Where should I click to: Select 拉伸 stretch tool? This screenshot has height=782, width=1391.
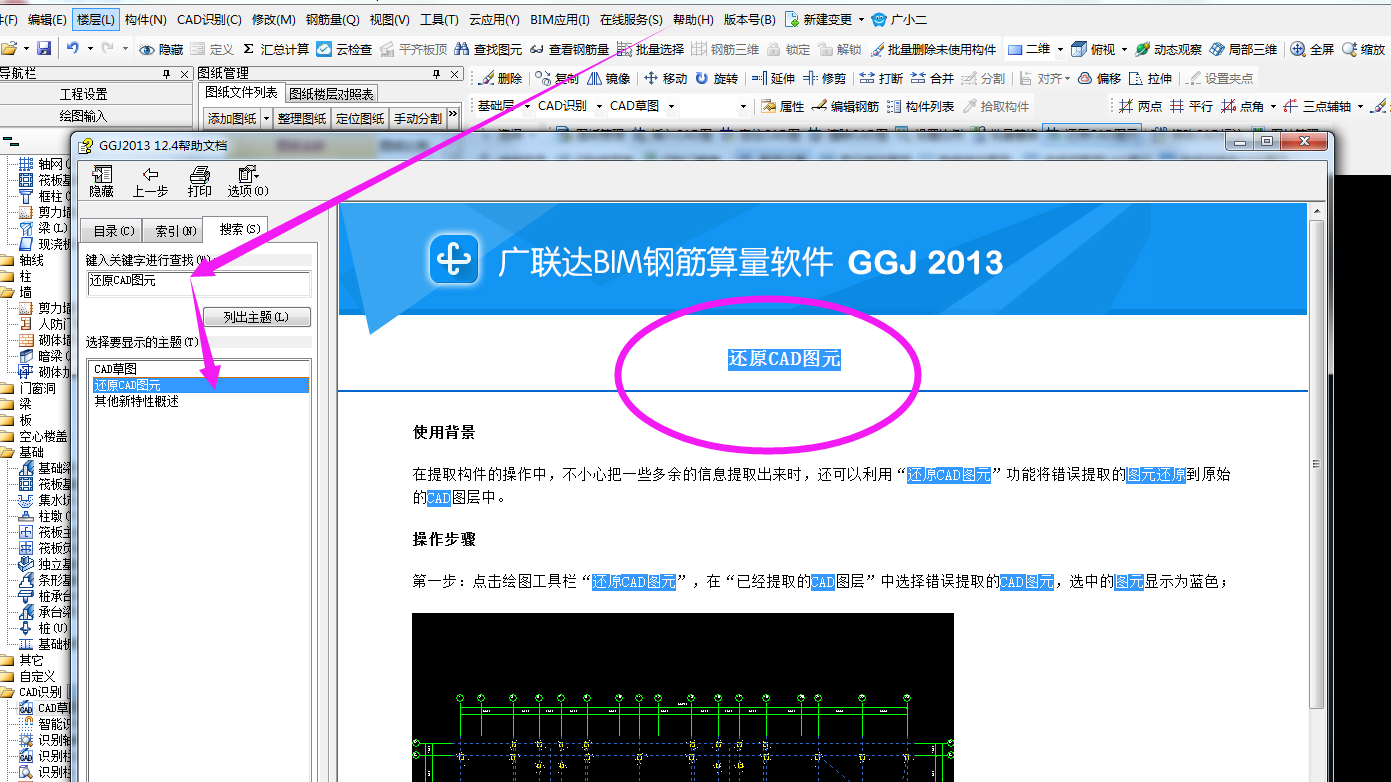(x=1150, y=78)
